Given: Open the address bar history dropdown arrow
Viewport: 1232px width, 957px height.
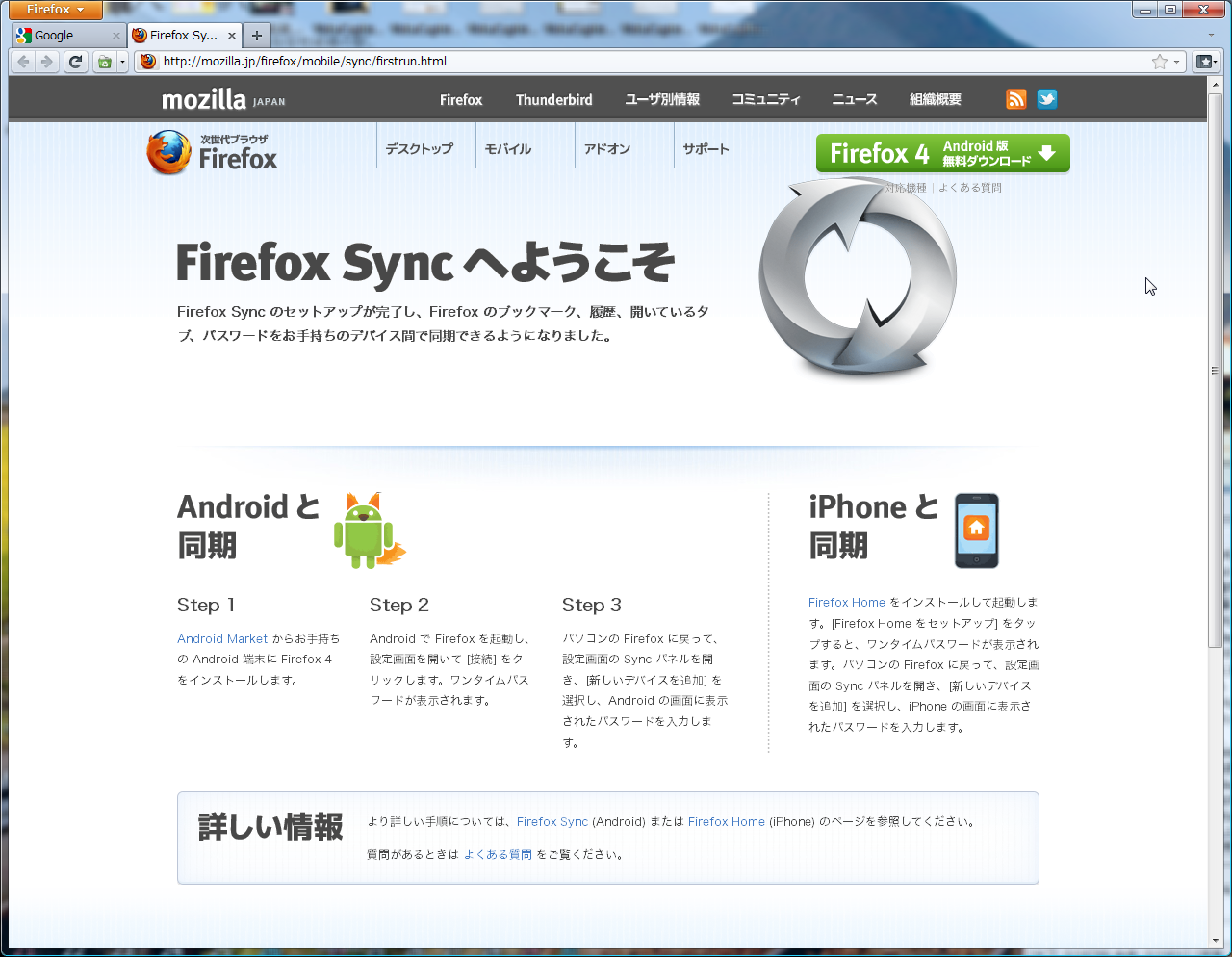Looking at the screenshot, I should (x=1177, y=62).
